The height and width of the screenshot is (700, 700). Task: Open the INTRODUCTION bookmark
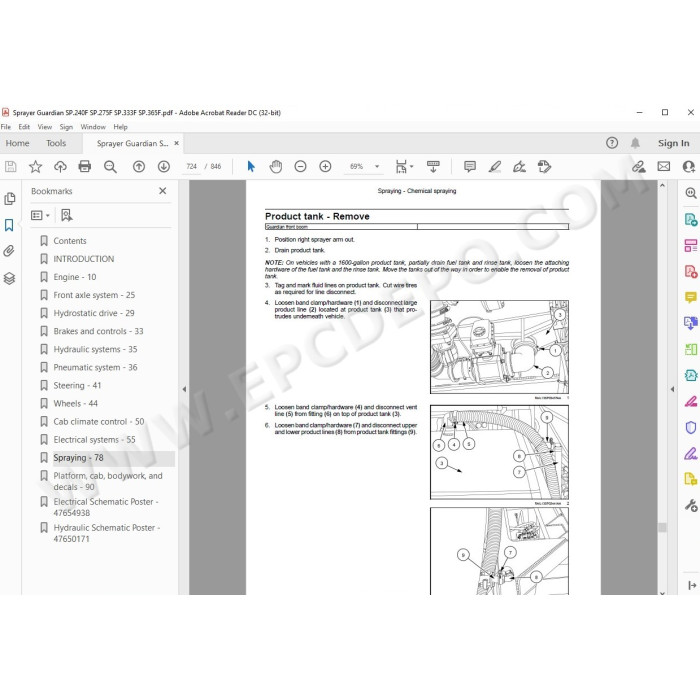[83, 259]
